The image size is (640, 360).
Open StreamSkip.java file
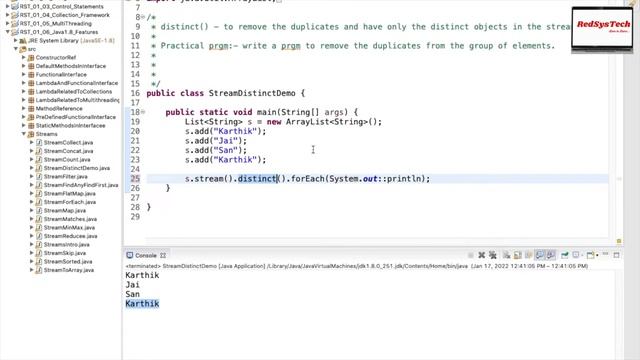(64, 253)
